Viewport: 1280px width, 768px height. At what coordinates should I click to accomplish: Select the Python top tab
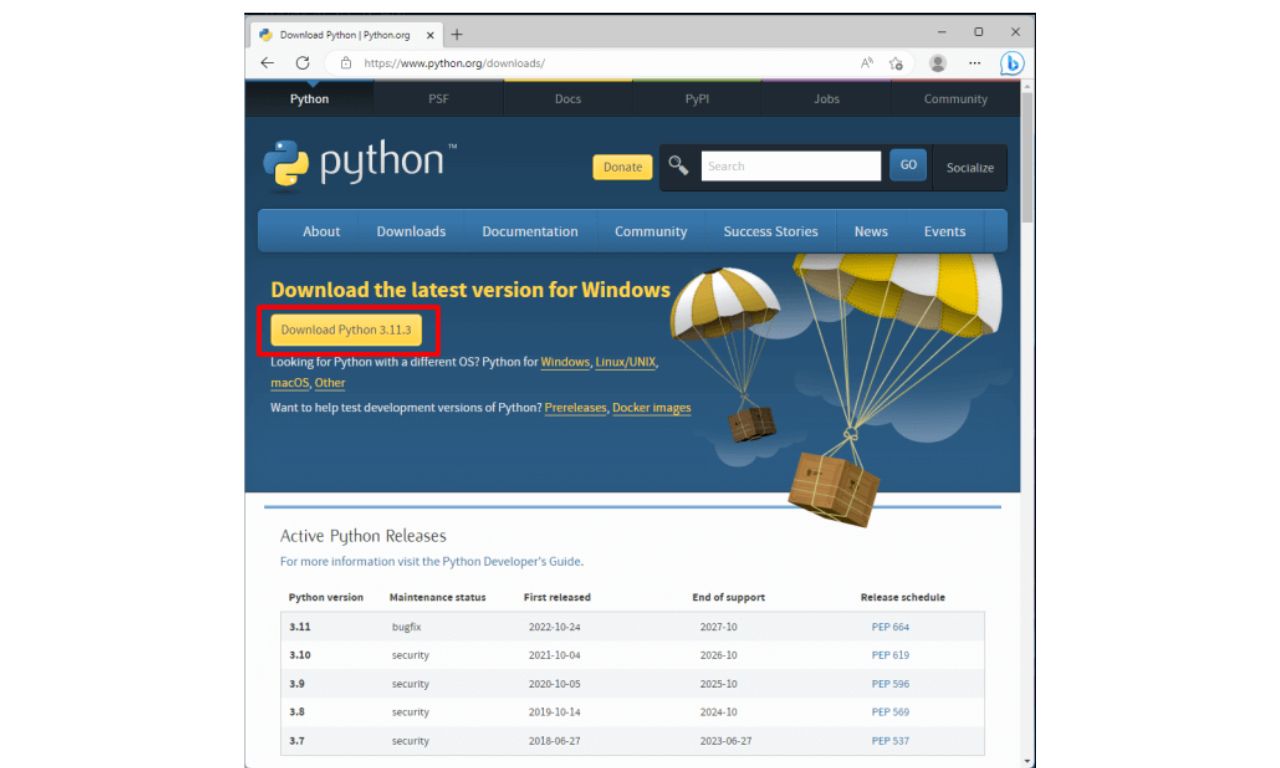point(309,99)
